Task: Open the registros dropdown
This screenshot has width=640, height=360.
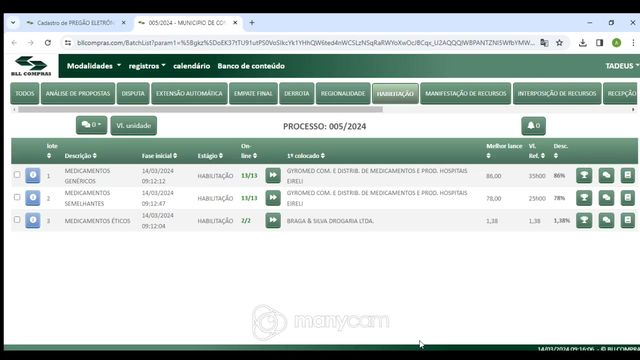Action: pos(147,66)
